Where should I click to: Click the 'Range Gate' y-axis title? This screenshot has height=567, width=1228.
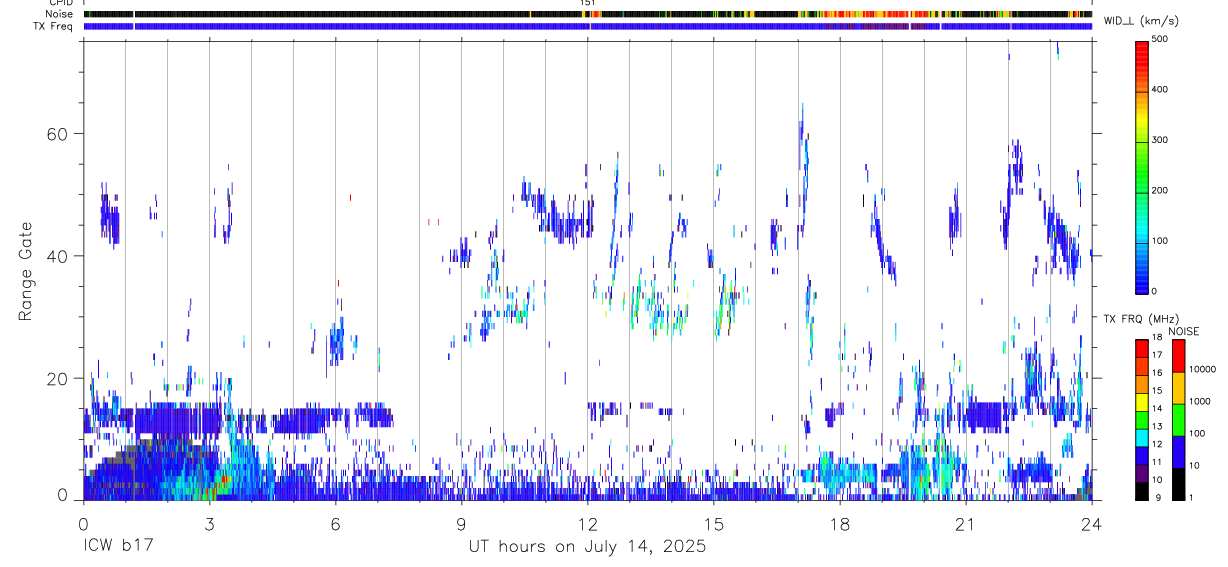point(27,271)
